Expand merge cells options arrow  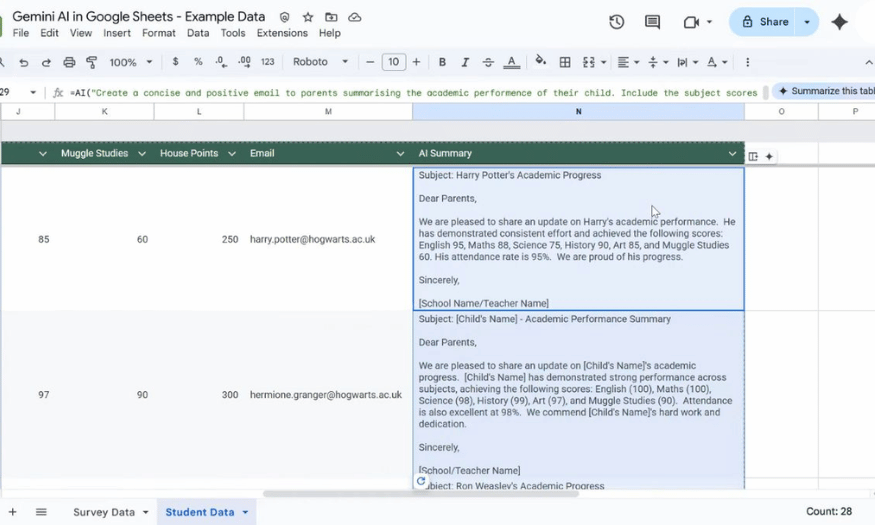pyautogui.click(x=603, y=62)
